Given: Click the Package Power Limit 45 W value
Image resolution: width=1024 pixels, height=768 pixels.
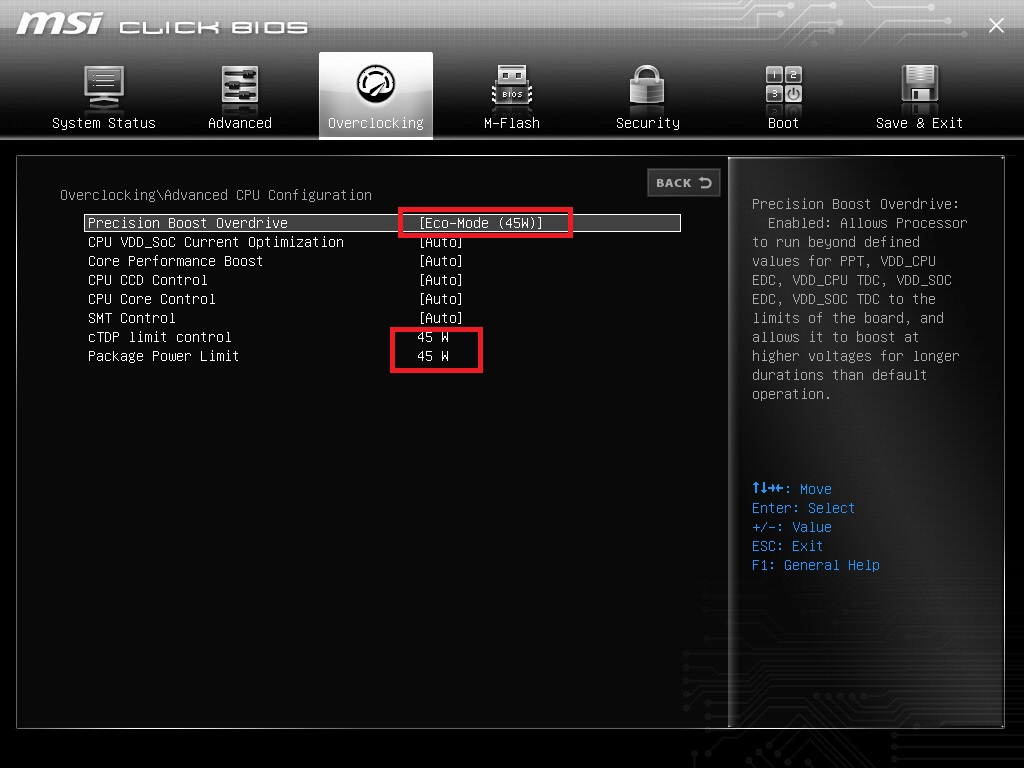Looking at the screenshot, I should click(x=433, y=356).
